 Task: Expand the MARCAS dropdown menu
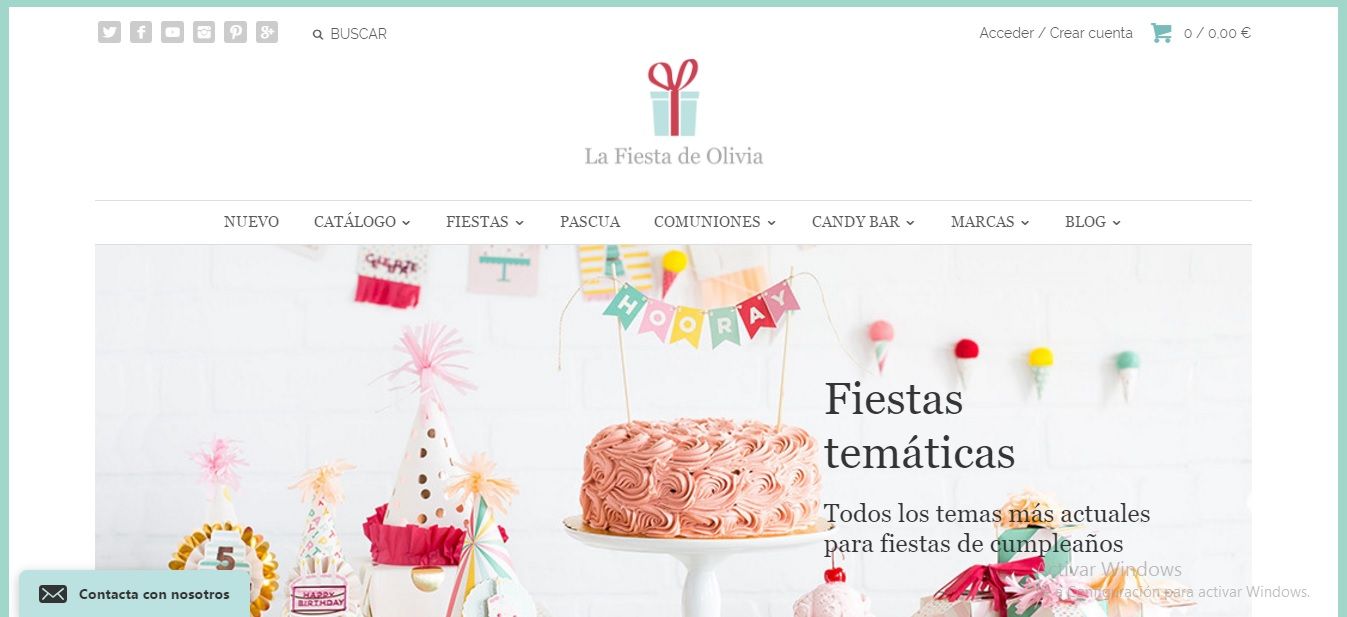tap(990, 222)
